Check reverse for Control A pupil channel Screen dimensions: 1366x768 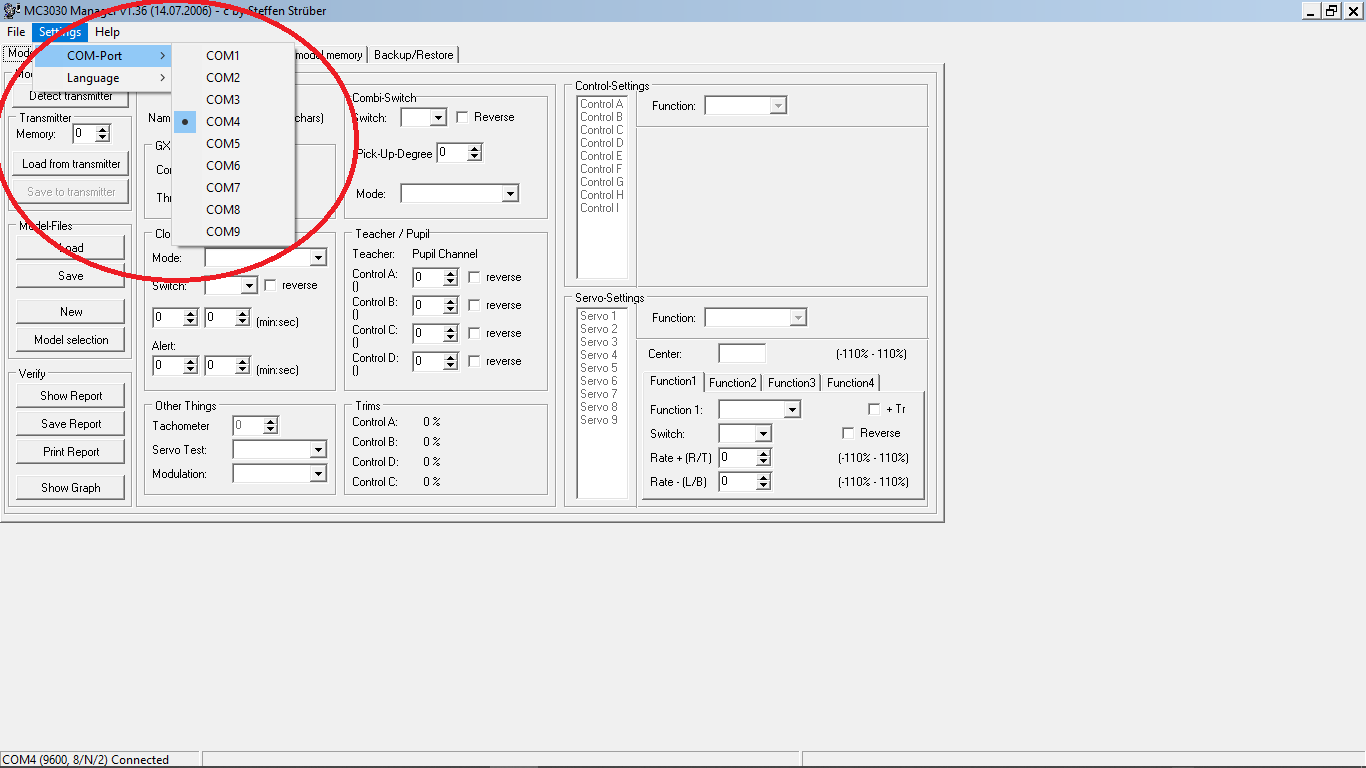point(474,277)
